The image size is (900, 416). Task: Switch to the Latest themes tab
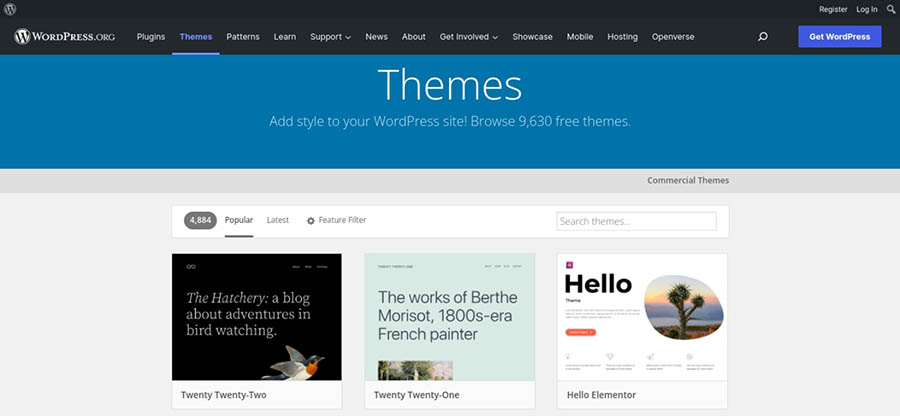[278, 220]
